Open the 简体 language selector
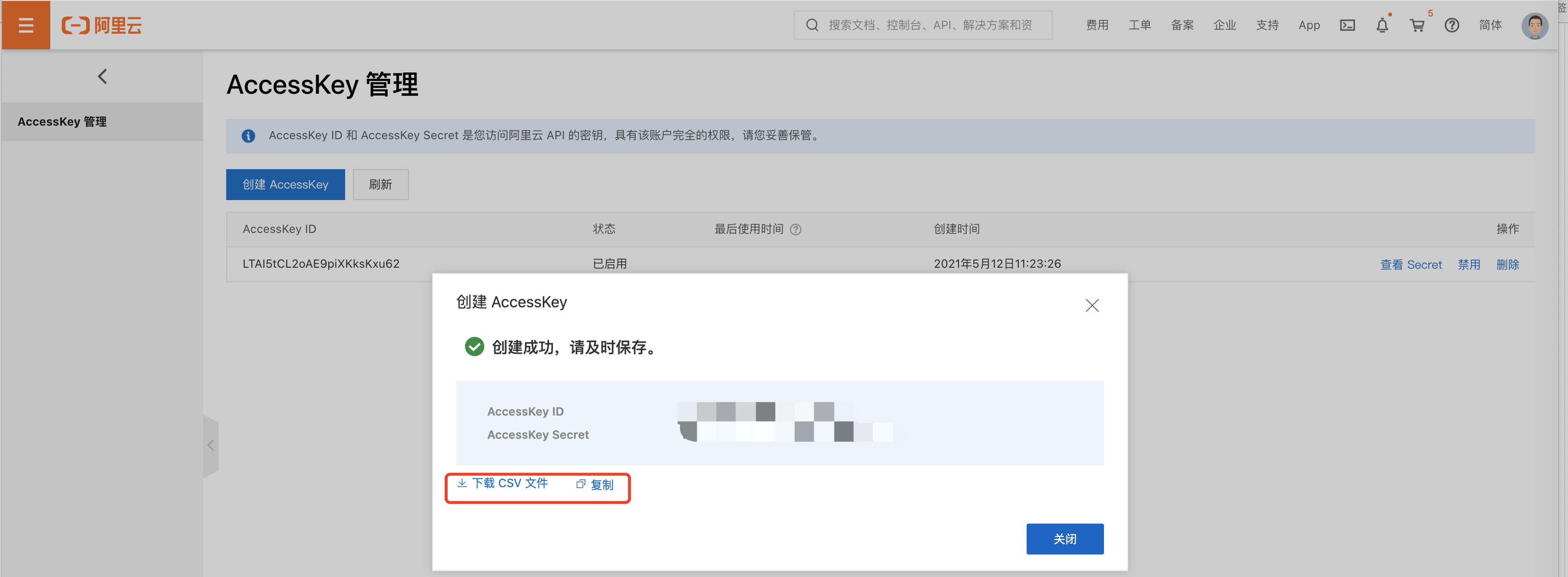 coord(1490,25)
